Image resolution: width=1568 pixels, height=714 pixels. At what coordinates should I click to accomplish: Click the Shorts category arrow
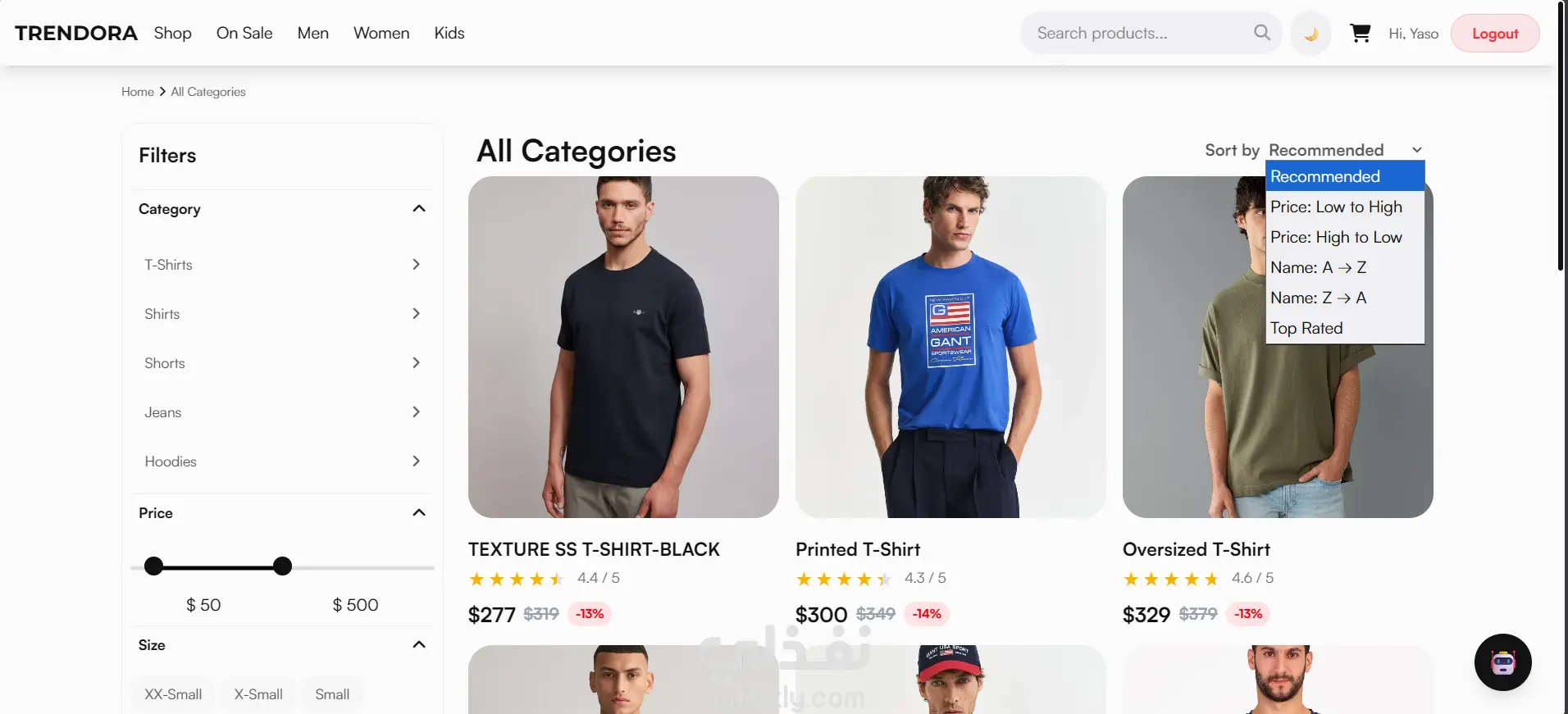tap(416, 363)
